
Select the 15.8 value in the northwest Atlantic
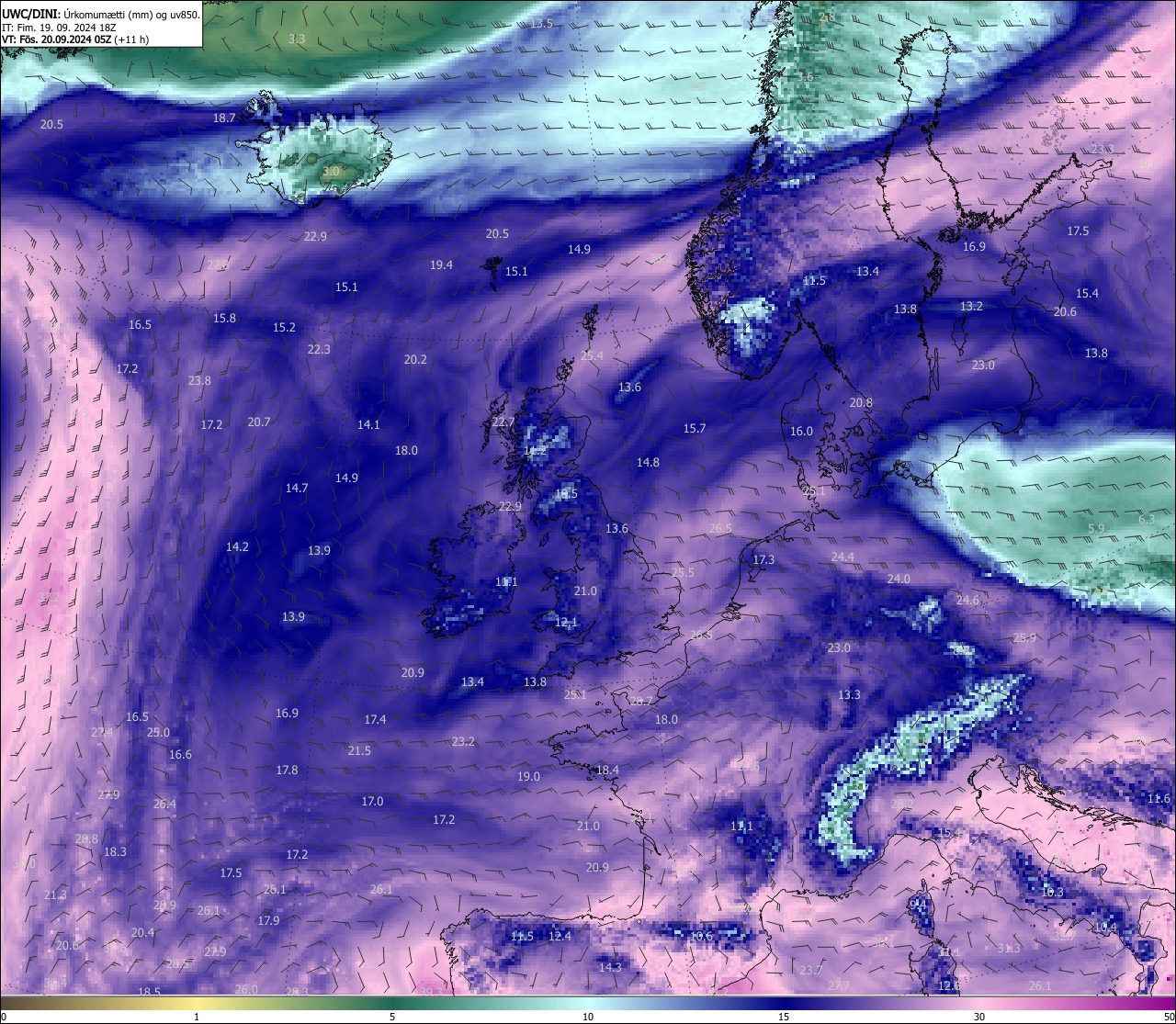click(224, 319)
